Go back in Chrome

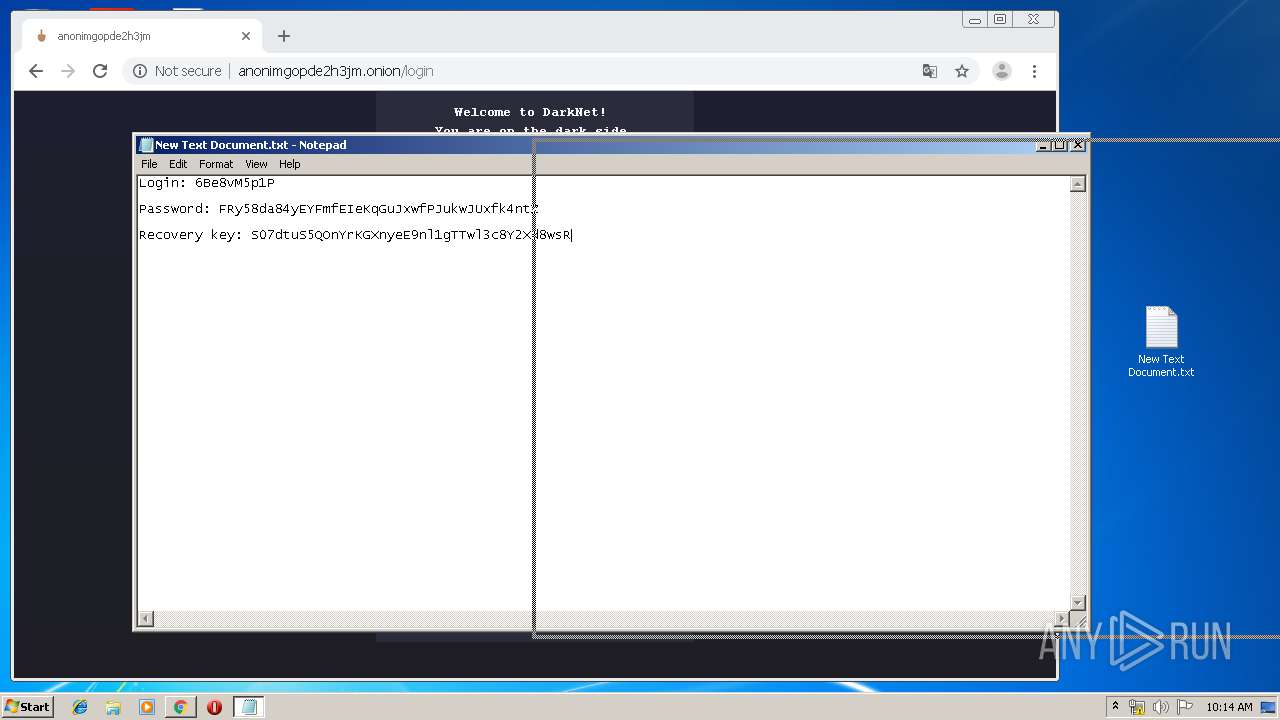[x=36, y=71]
